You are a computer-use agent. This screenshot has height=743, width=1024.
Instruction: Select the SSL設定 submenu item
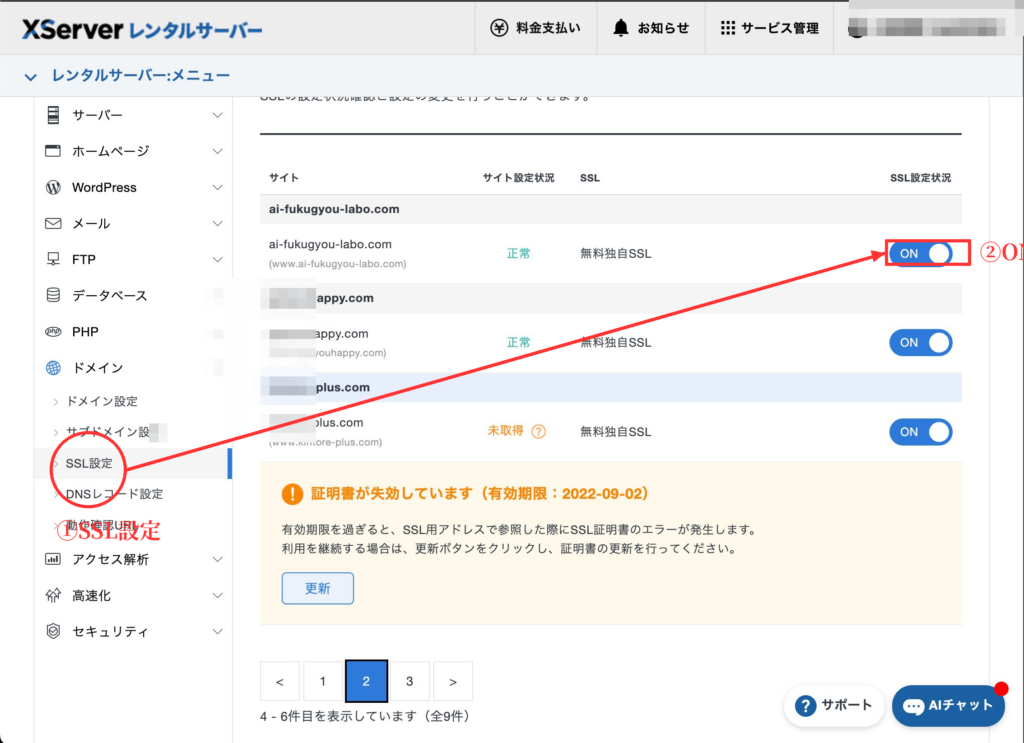click(89, 463)
